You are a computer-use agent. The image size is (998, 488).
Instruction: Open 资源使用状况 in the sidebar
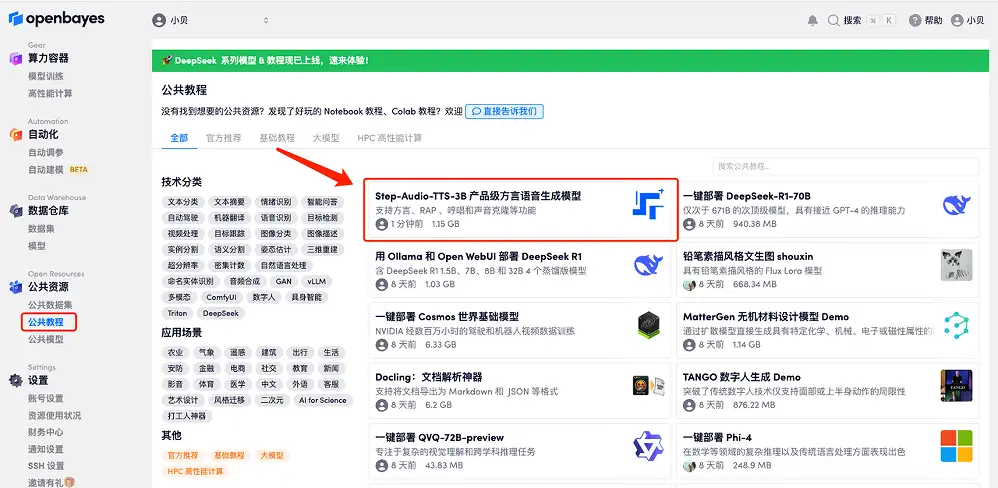(x=55, y=415)
